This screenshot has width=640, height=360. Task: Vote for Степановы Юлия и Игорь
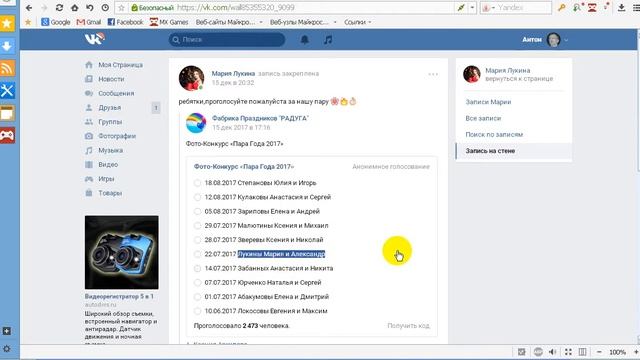(197, 183)
